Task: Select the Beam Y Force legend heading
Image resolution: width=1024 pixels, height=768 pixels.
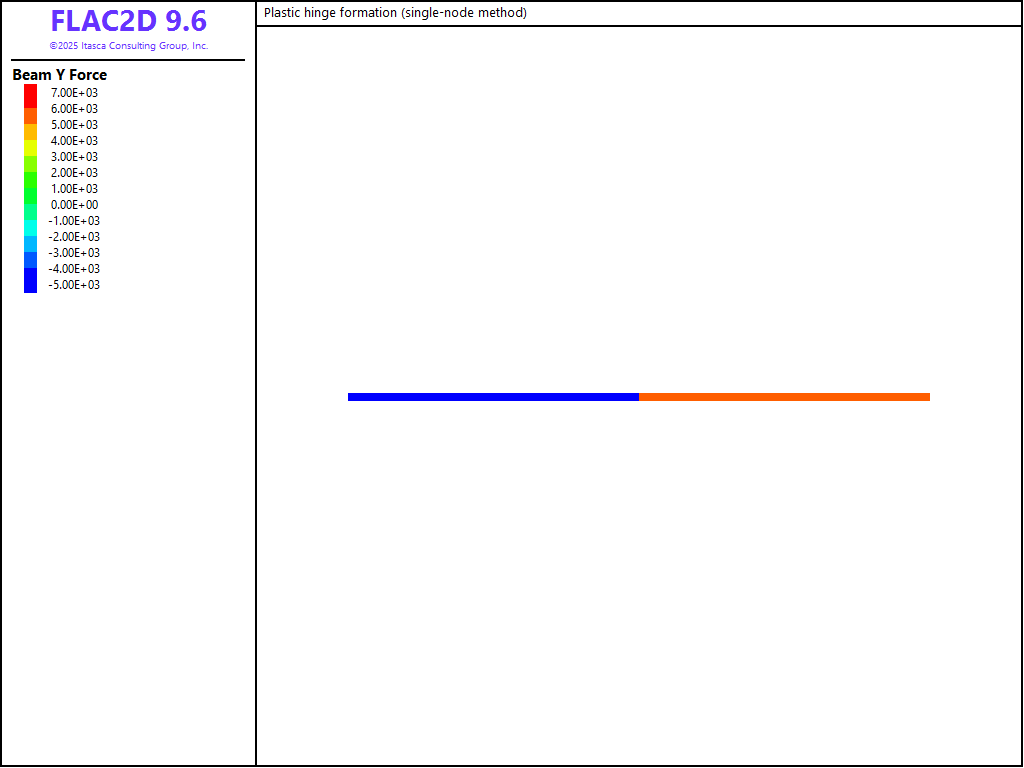Action: tap(60, 75)
